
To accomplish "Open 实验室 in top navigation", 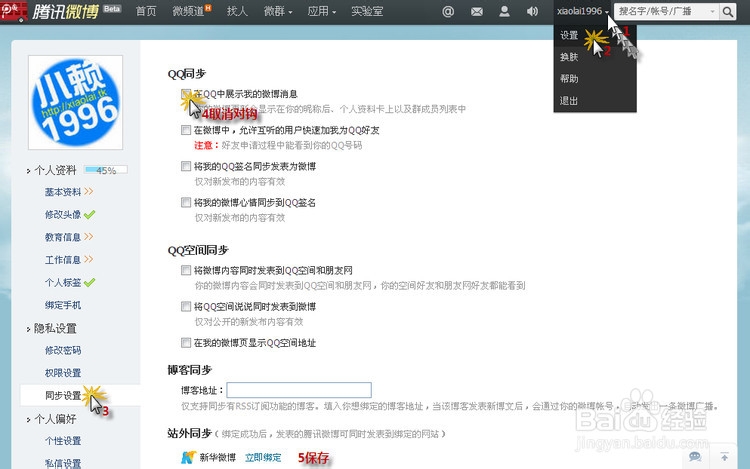I will pos(367,11).
